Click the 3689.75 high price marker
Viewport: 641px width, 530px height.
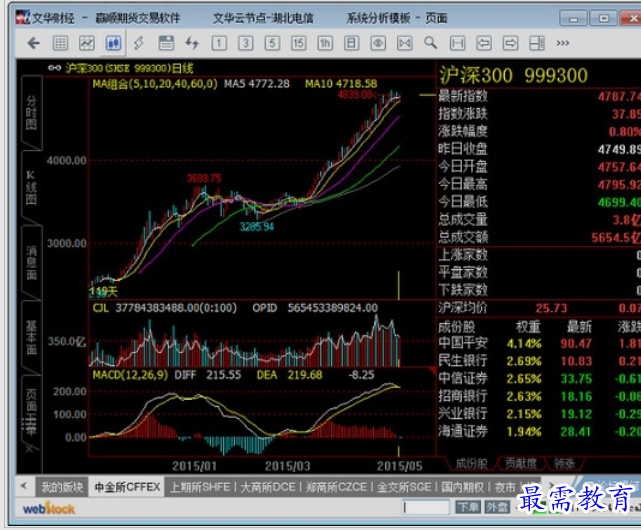tap(204, 178)
